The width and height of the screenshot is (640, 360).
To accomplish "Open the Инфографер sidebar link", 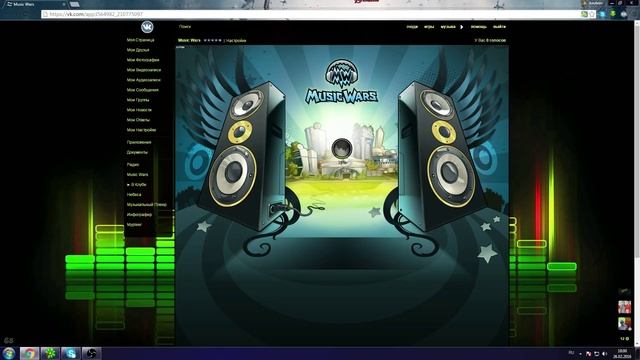I will click(x=139, y=215).
